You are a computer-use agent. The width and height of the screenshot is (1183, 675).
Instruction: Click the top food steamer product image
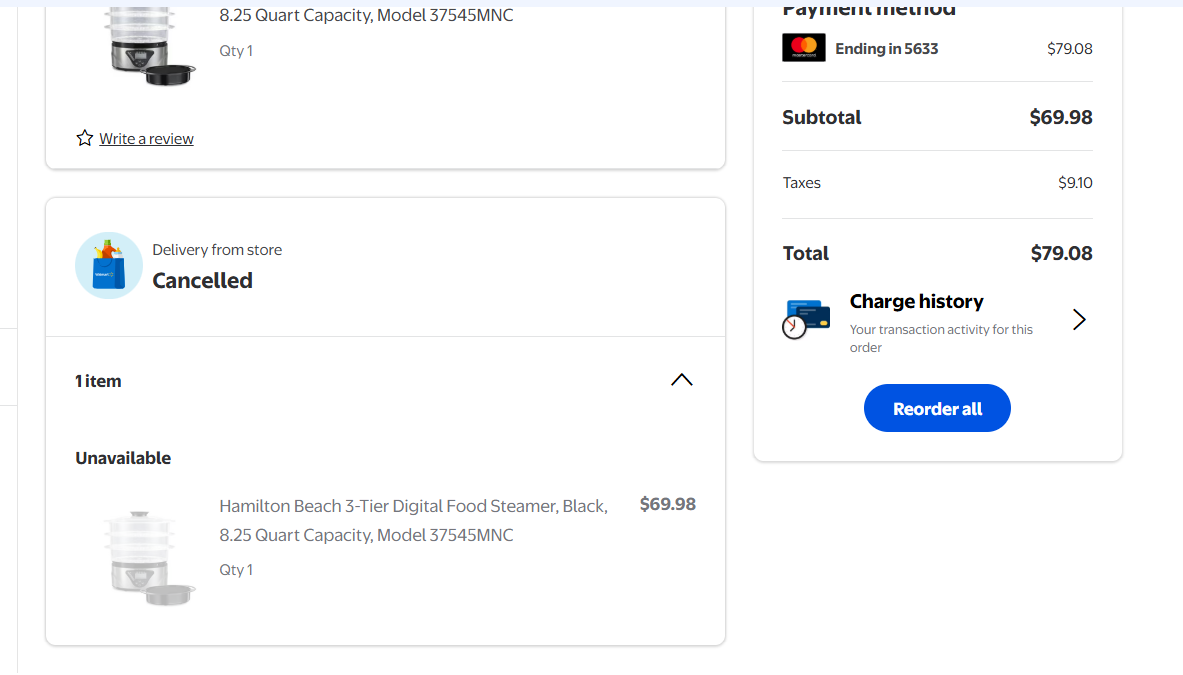pos(149,47)
